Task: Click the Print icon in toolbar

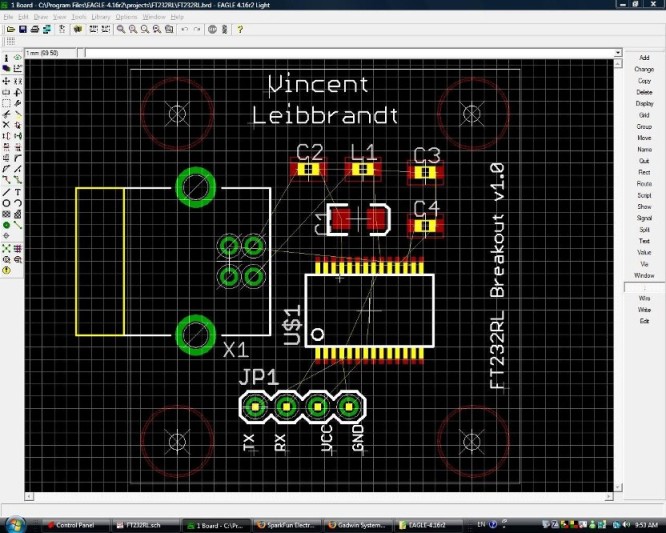Action: coord(35,29)
